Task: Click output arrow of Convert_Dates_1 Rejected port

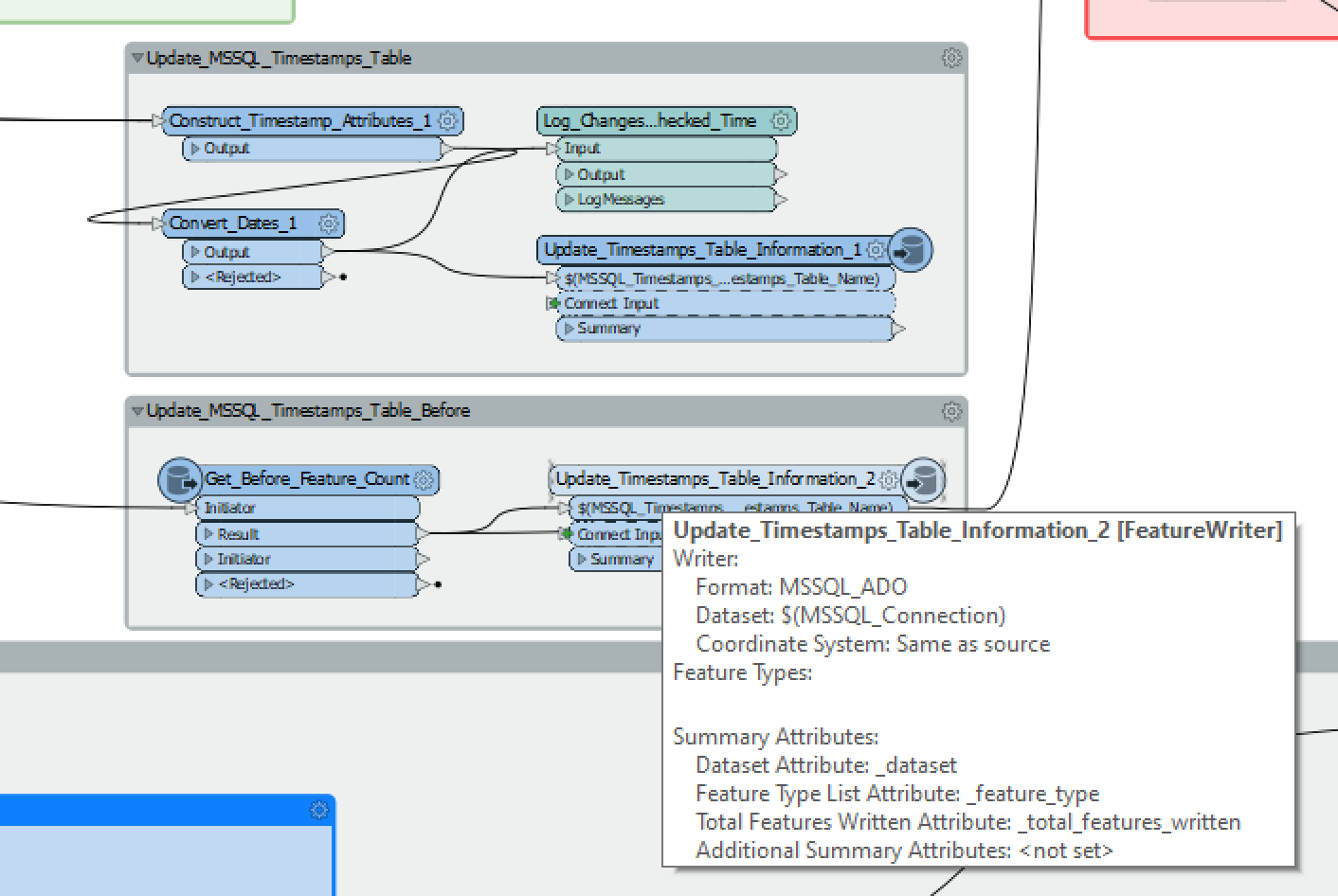Action: (329, 278)
